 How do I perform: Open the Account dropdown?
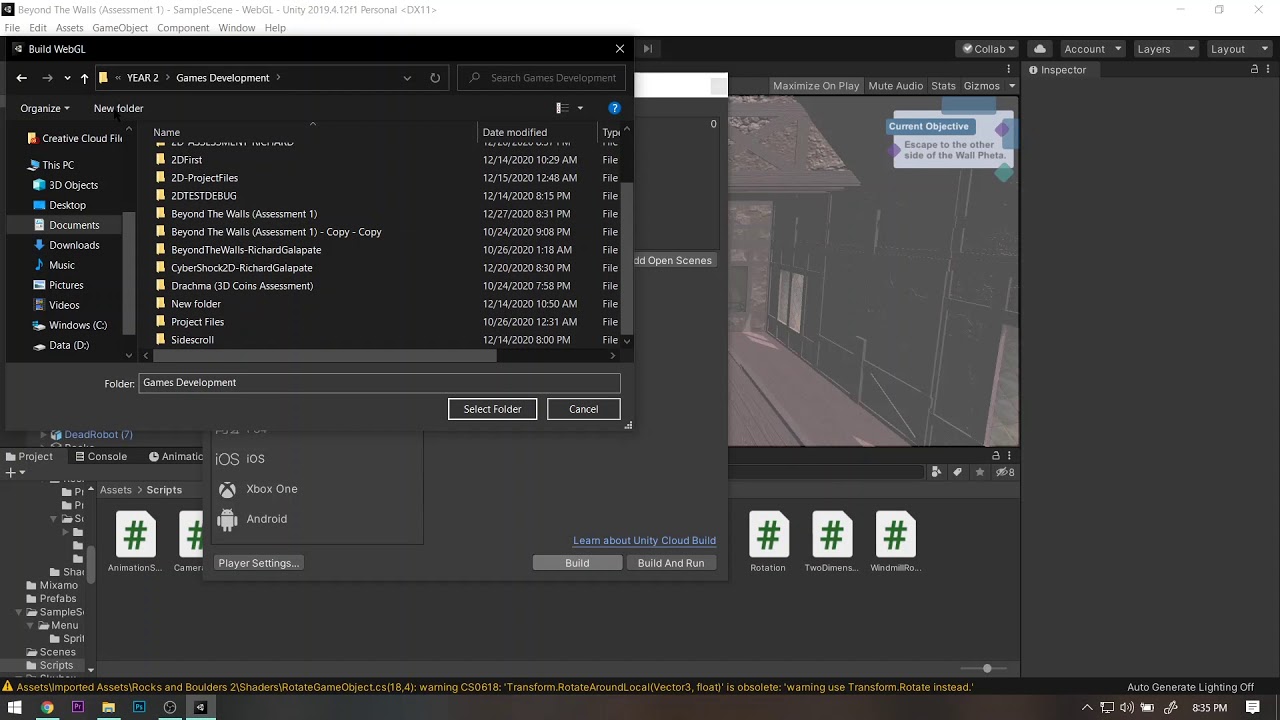[1092, 49]
